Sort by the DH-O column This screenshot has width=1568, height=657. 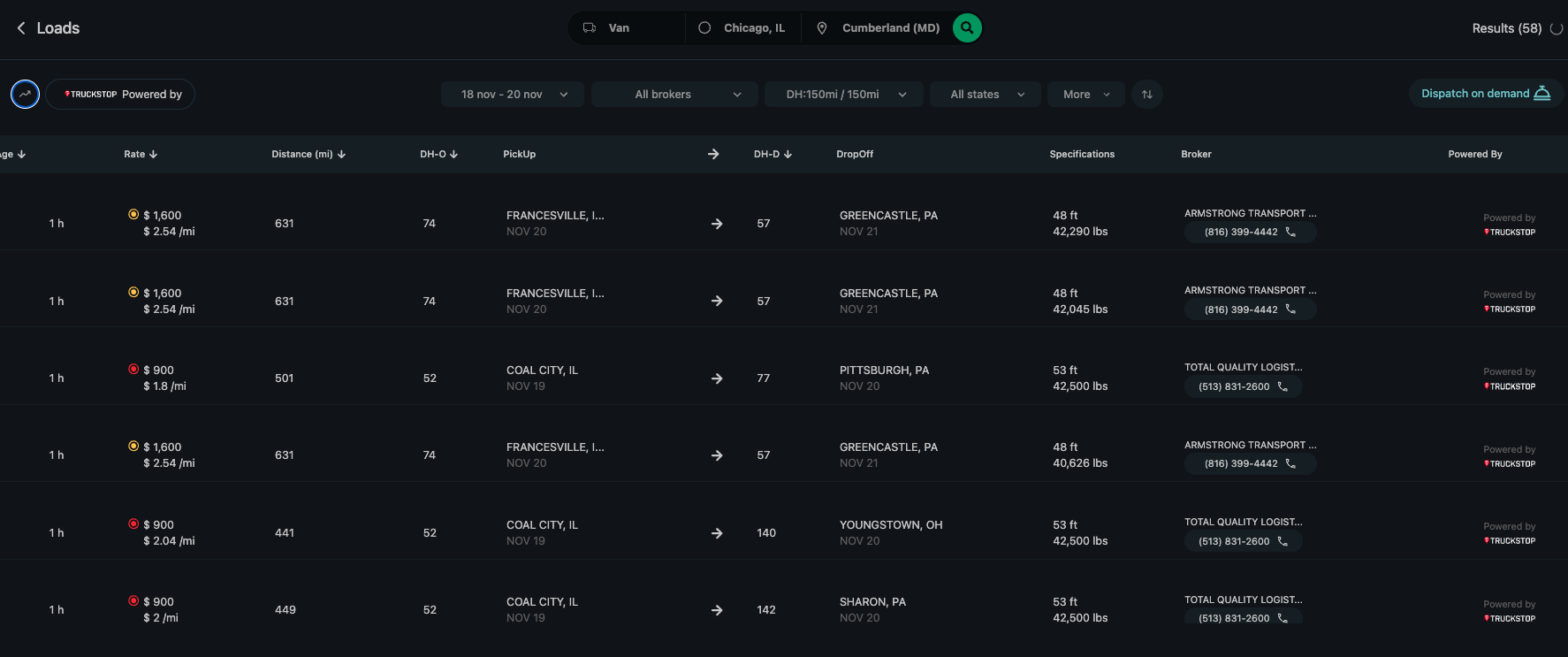(x=438, y=154)
